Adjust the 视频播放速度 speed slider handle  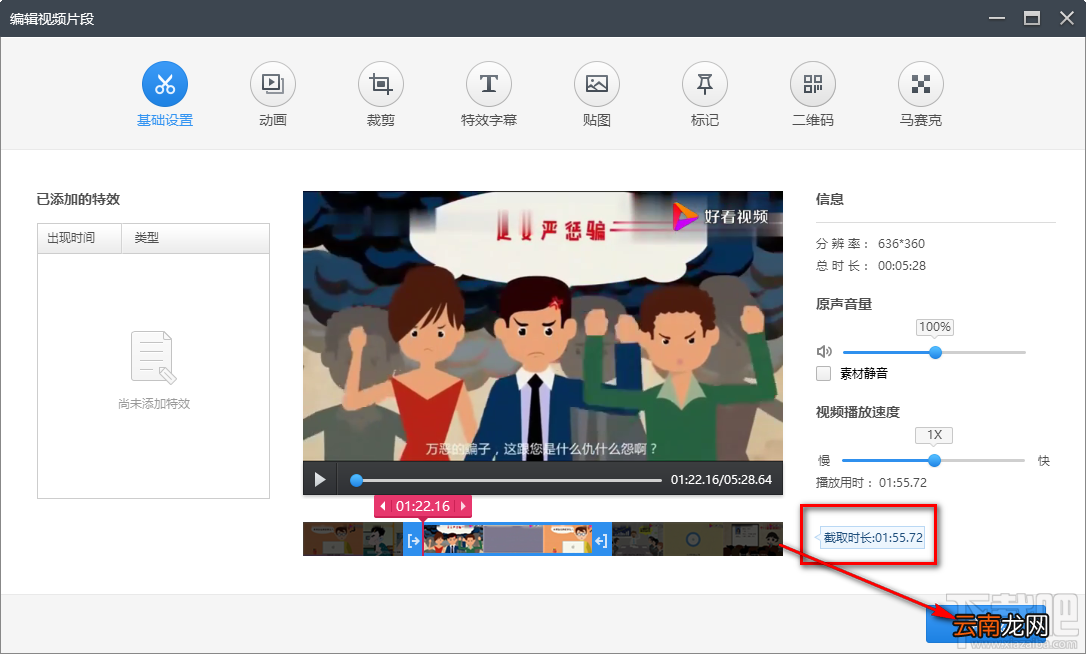click(934, 461)
